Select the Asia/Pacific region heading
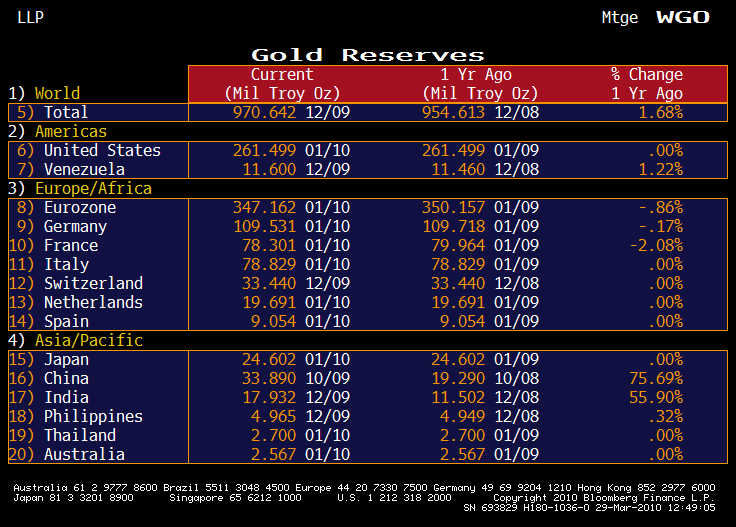The image size is (736, 527). pyautogui.click(x=89, y=340)
